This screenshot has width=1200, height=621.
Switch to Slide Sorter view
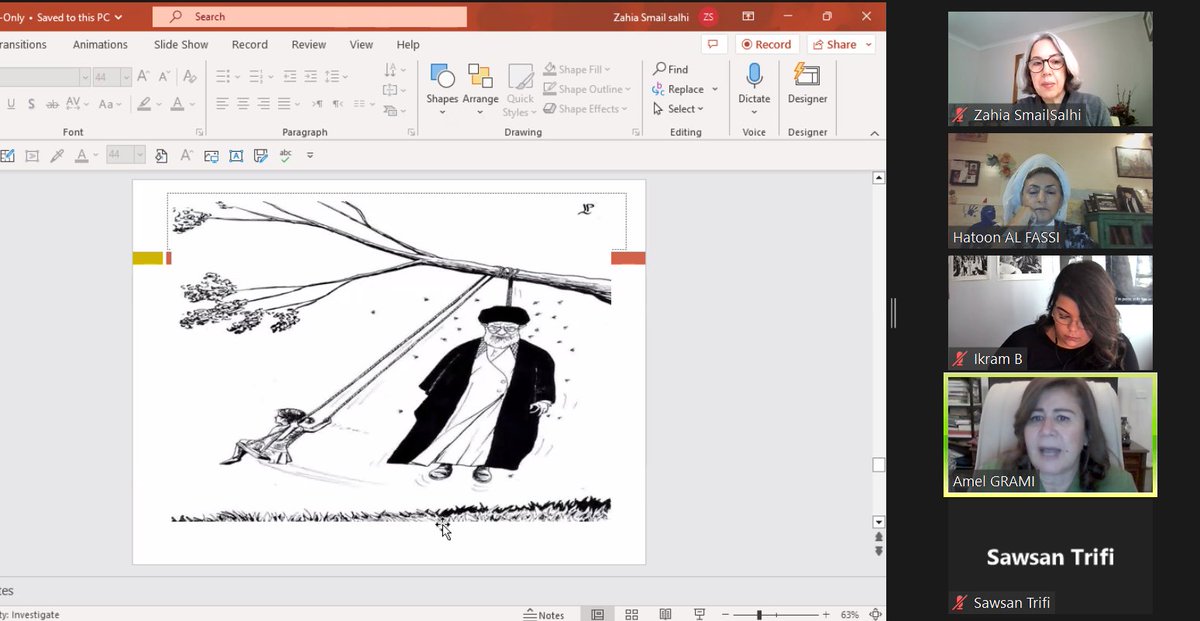click(x=632, y=614)
